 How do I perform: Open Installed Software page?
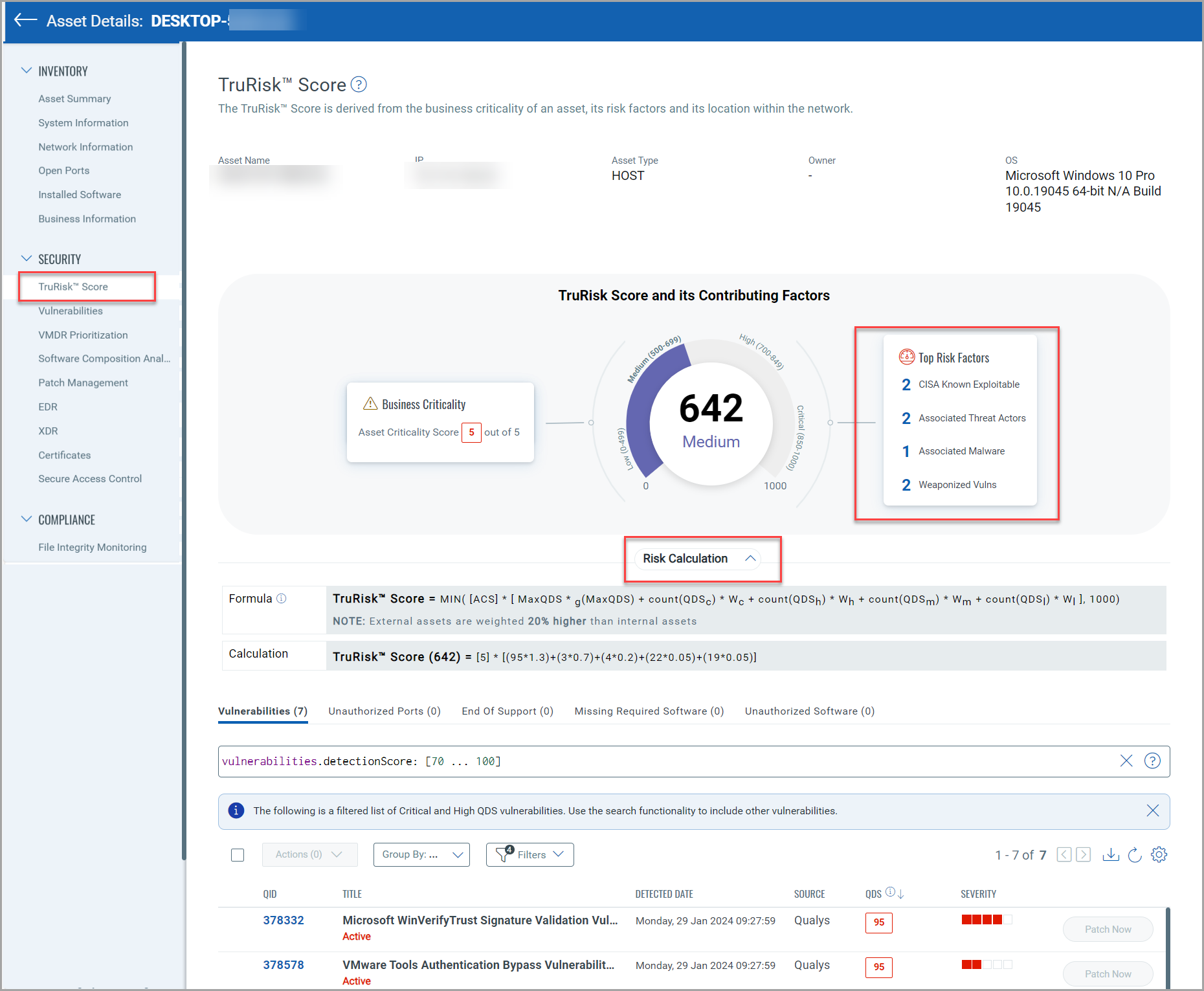pyautogui.click(x=80, y=195)
